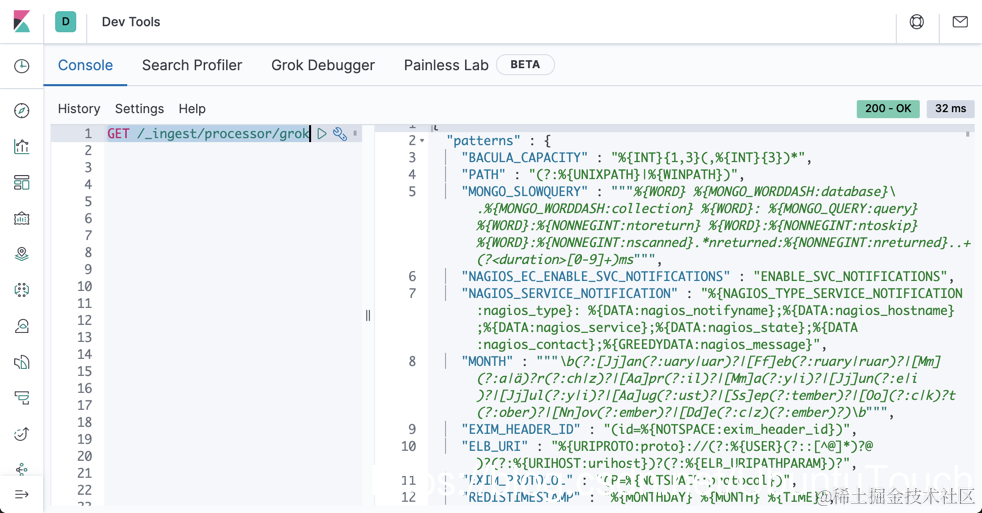This screenshot has width=982, height=513.
Task: Open Canvas from the sidebar
Action: click(x=21, y=219)
